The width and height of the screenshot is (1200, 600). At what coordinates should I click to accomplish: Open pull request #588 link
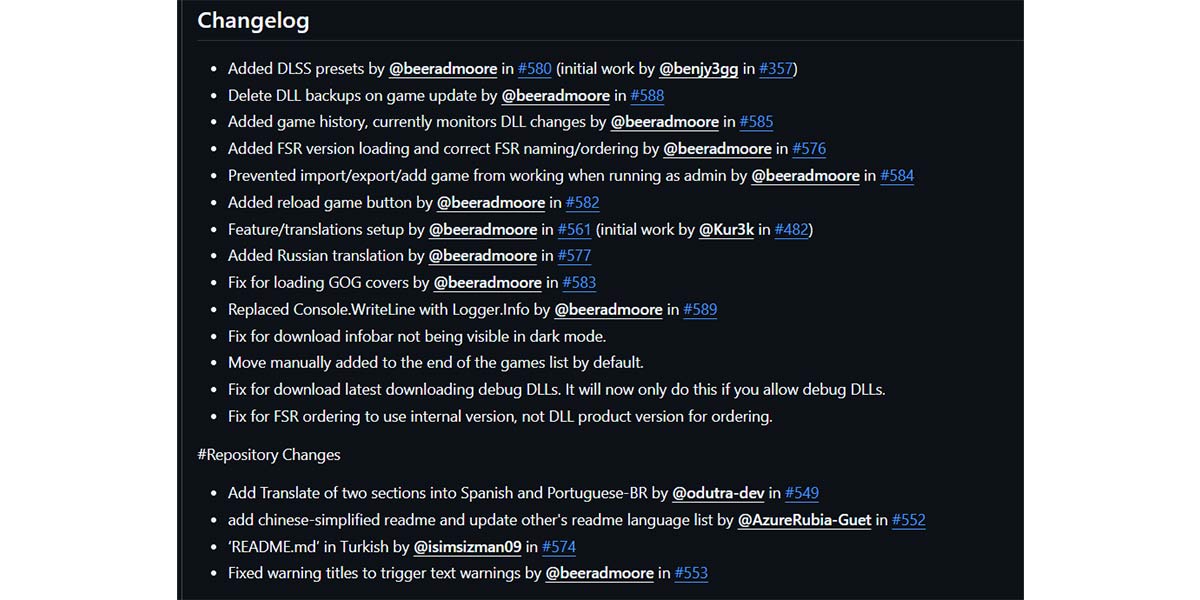click(647, 96)
